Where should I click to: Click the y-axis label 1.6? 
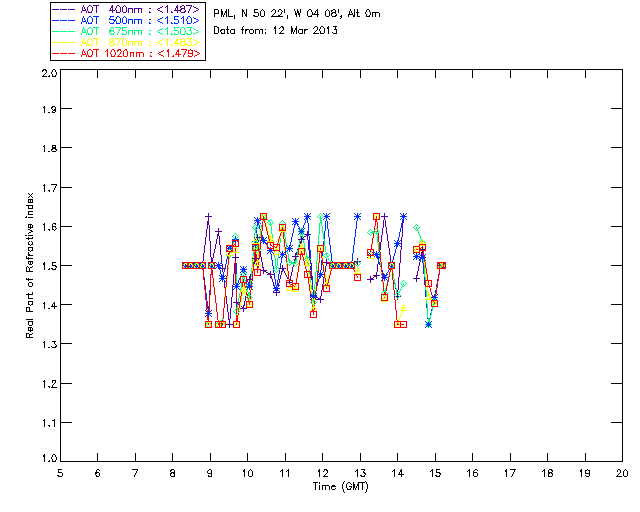[x=49, y=227]
